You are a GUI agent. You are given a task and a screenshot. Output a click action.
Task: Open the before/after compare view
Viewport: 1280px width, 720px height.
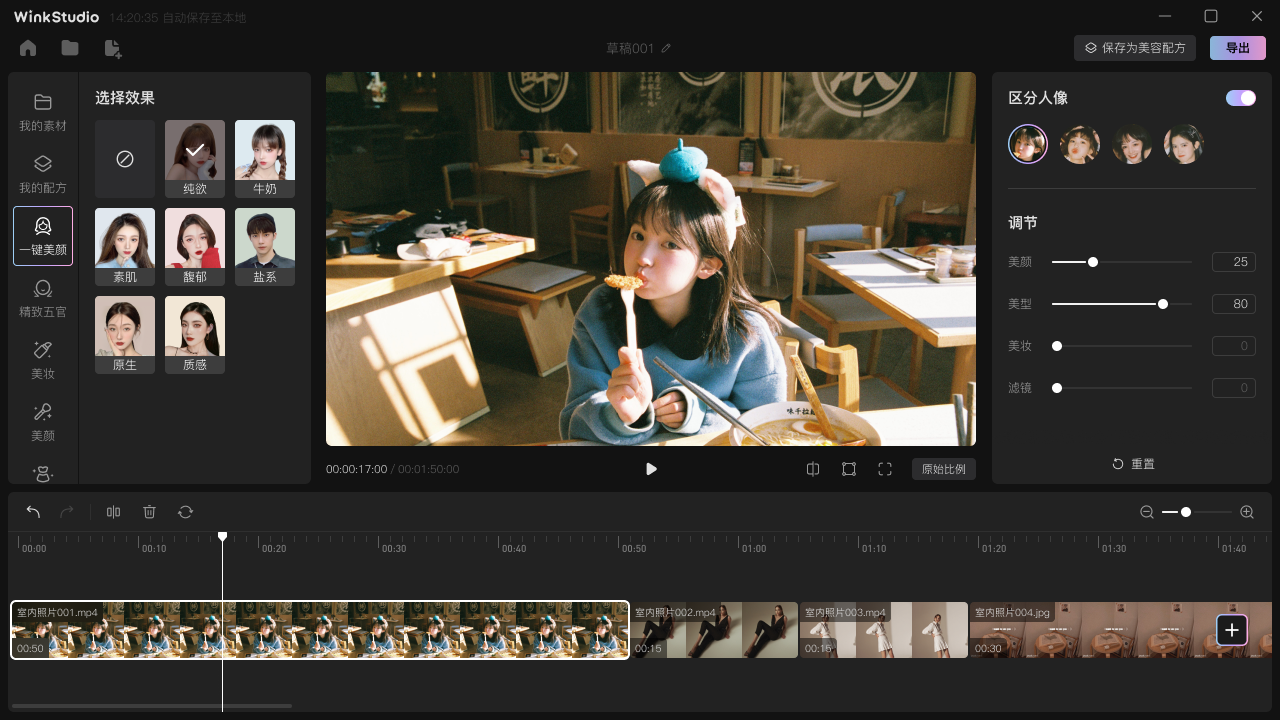tap(813, 468)
